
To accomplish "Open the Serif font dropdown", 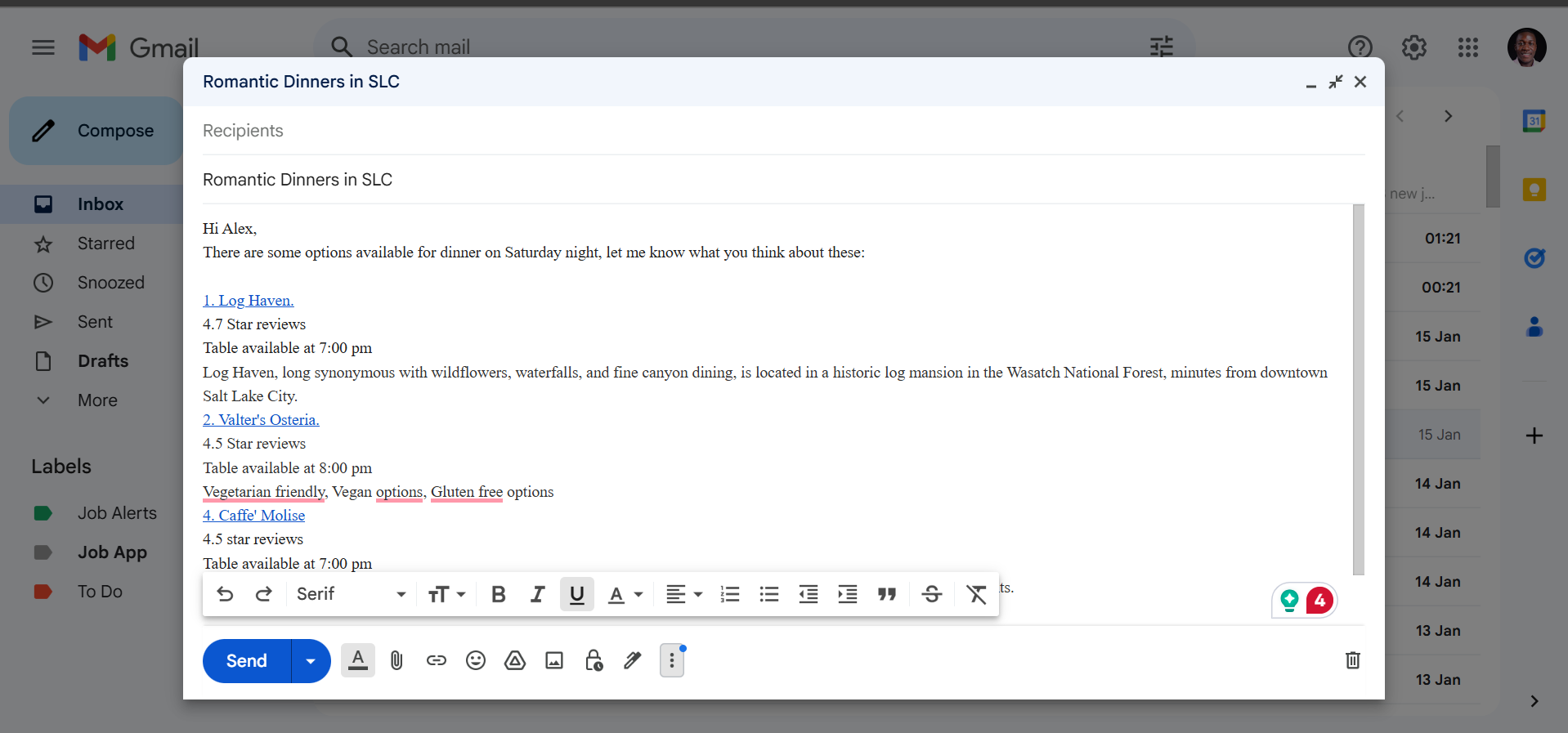I will (x=351, y=594).
